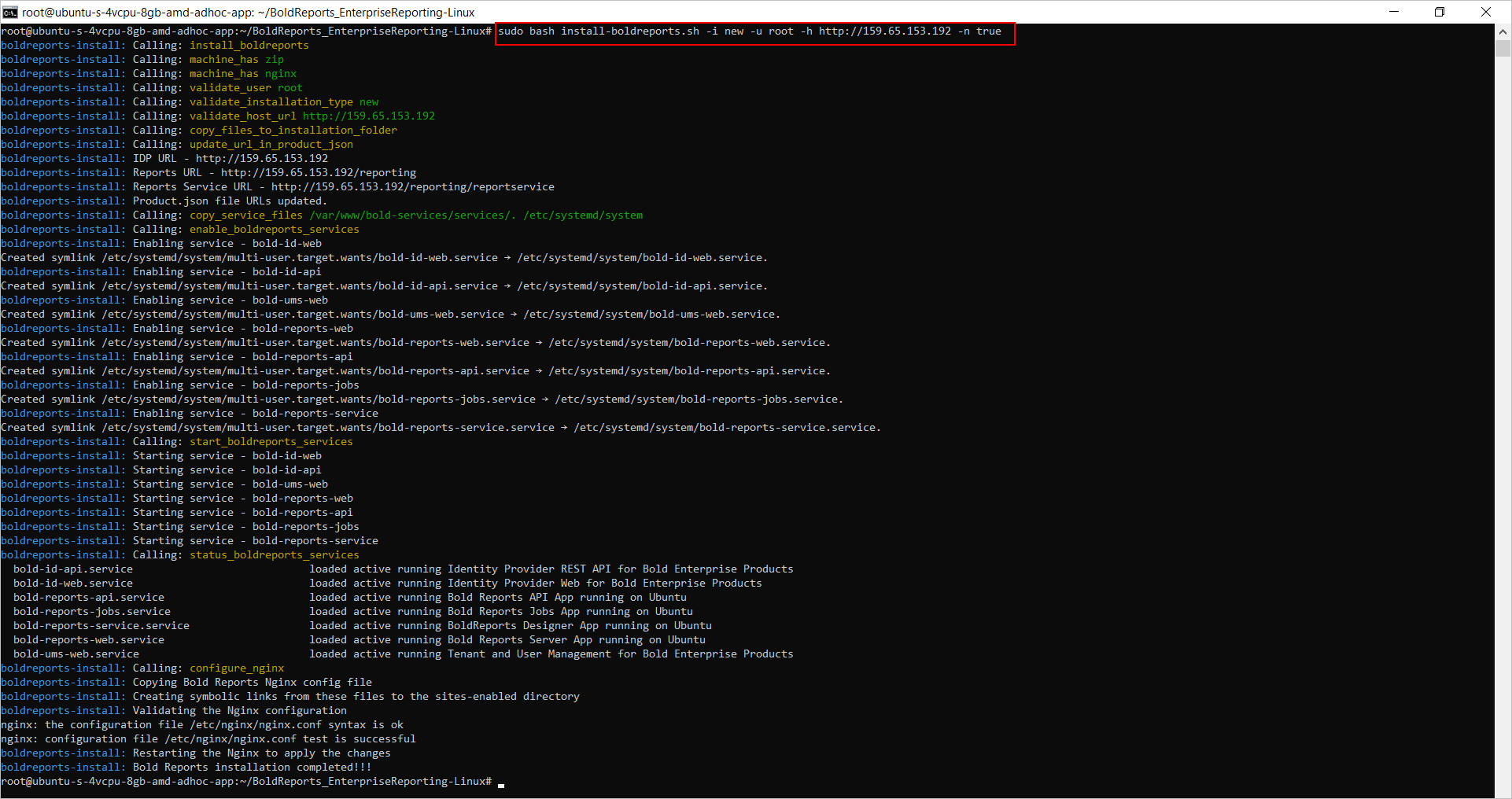Screen dimensions: 1512x799
Task: Click 'Starting service - bold-reports-service' line
Action: point(190,541)
